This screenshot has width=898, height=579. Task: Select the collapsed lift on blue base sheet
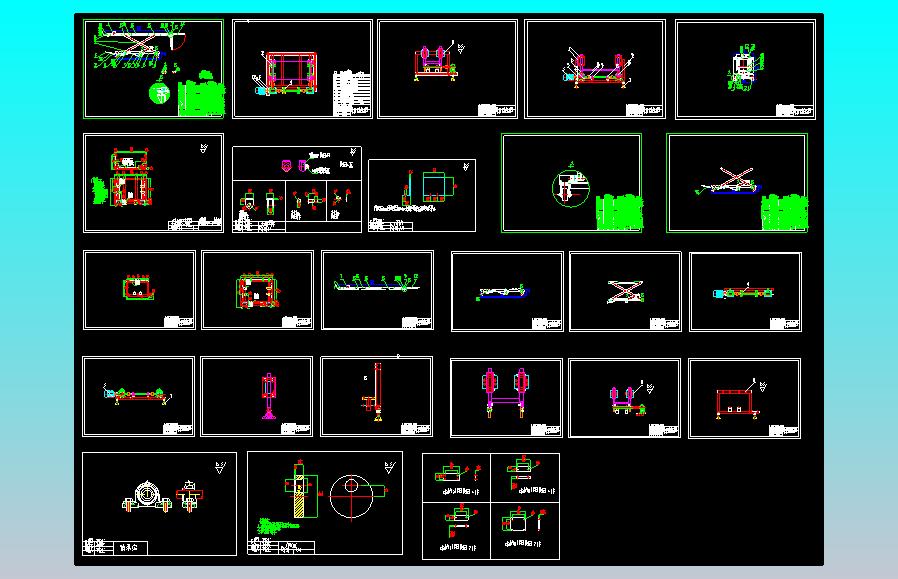click(507, 292)
